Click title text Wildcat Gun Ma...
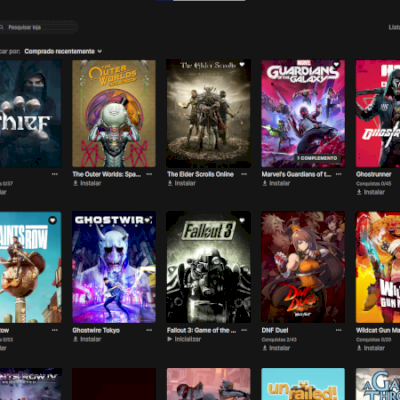400x400 pixels. click(x=378, y=330)
